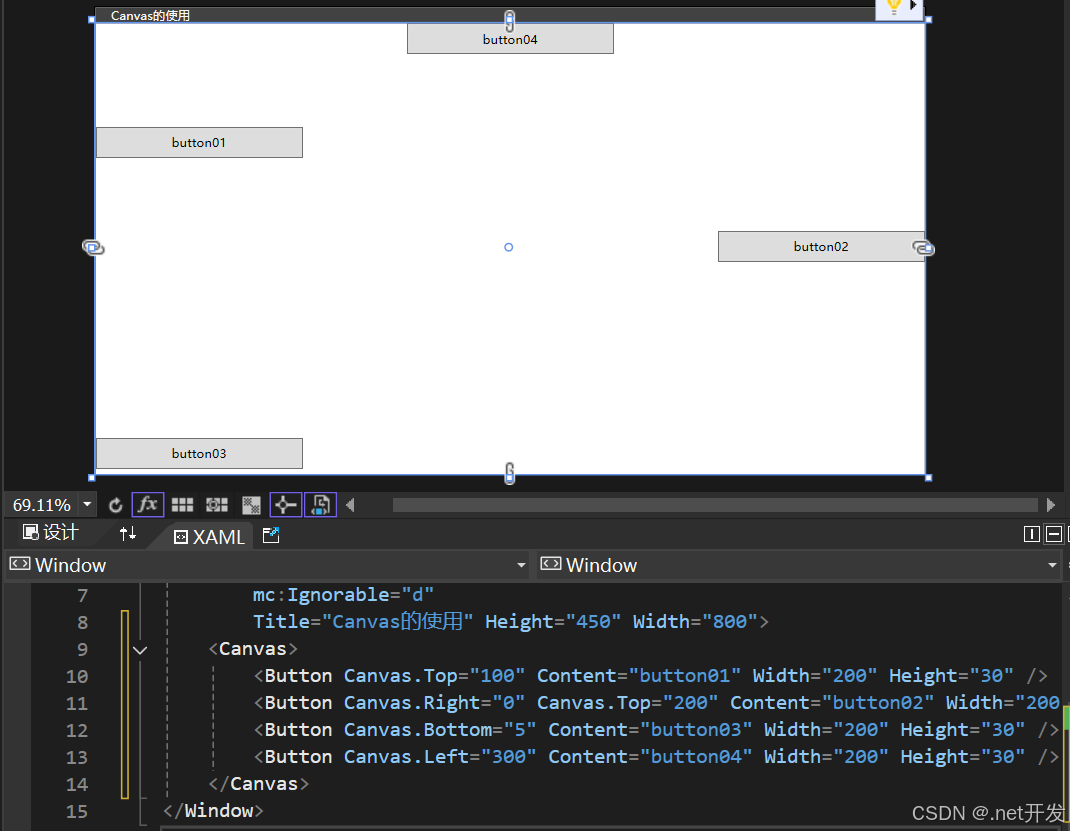Switch to the XAML tab
The height and width of the screenshot is (831, 1070).
[x=209, y=537]
